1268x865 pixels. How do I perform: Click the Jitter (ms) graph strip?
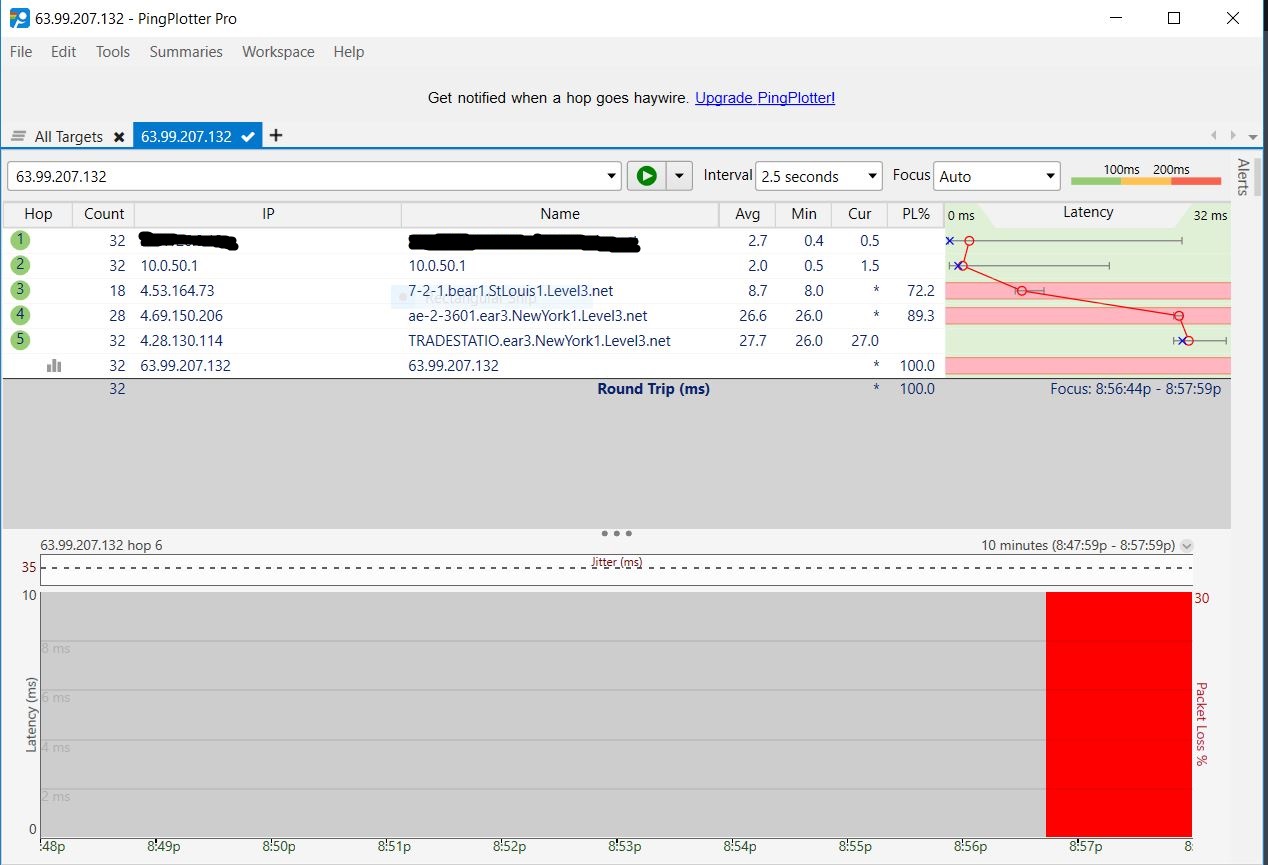[616, 569]
